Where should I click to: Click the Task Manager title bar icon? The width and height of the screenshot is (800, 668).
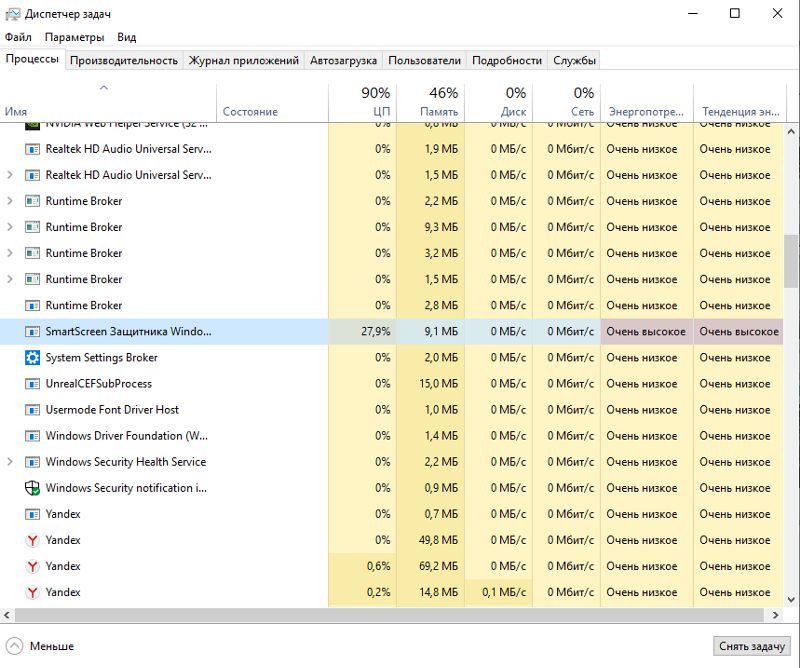click(13, 14)
